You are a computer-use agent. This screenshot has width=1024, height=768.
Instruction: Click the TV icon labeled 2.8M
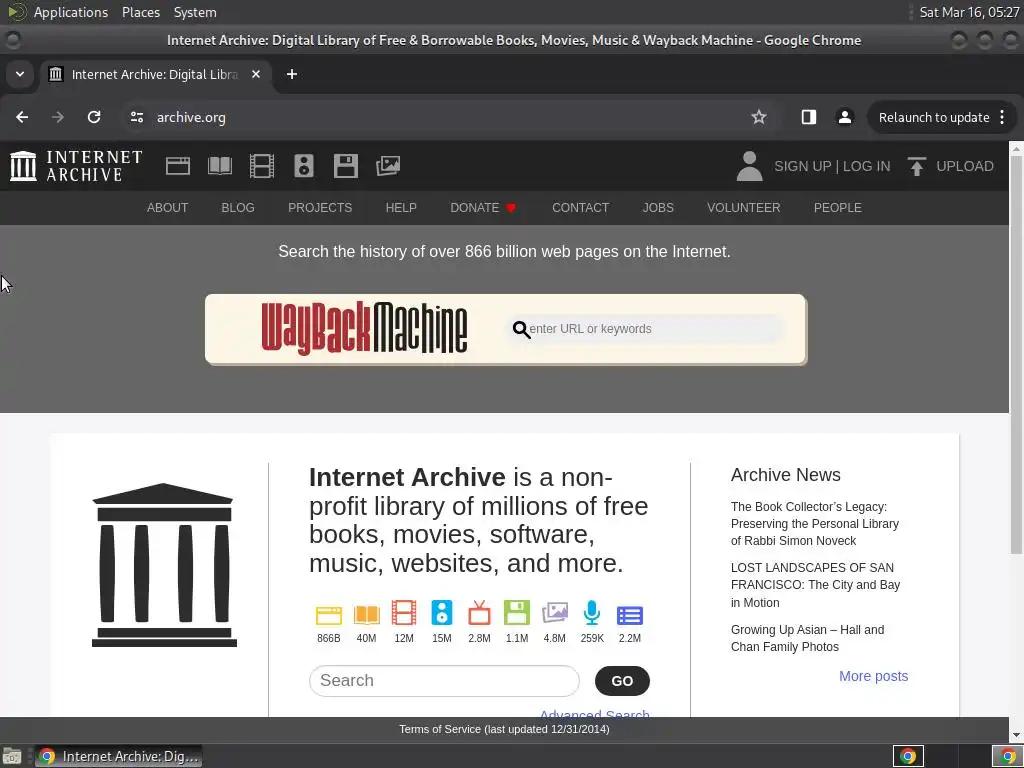pos(479,613)
